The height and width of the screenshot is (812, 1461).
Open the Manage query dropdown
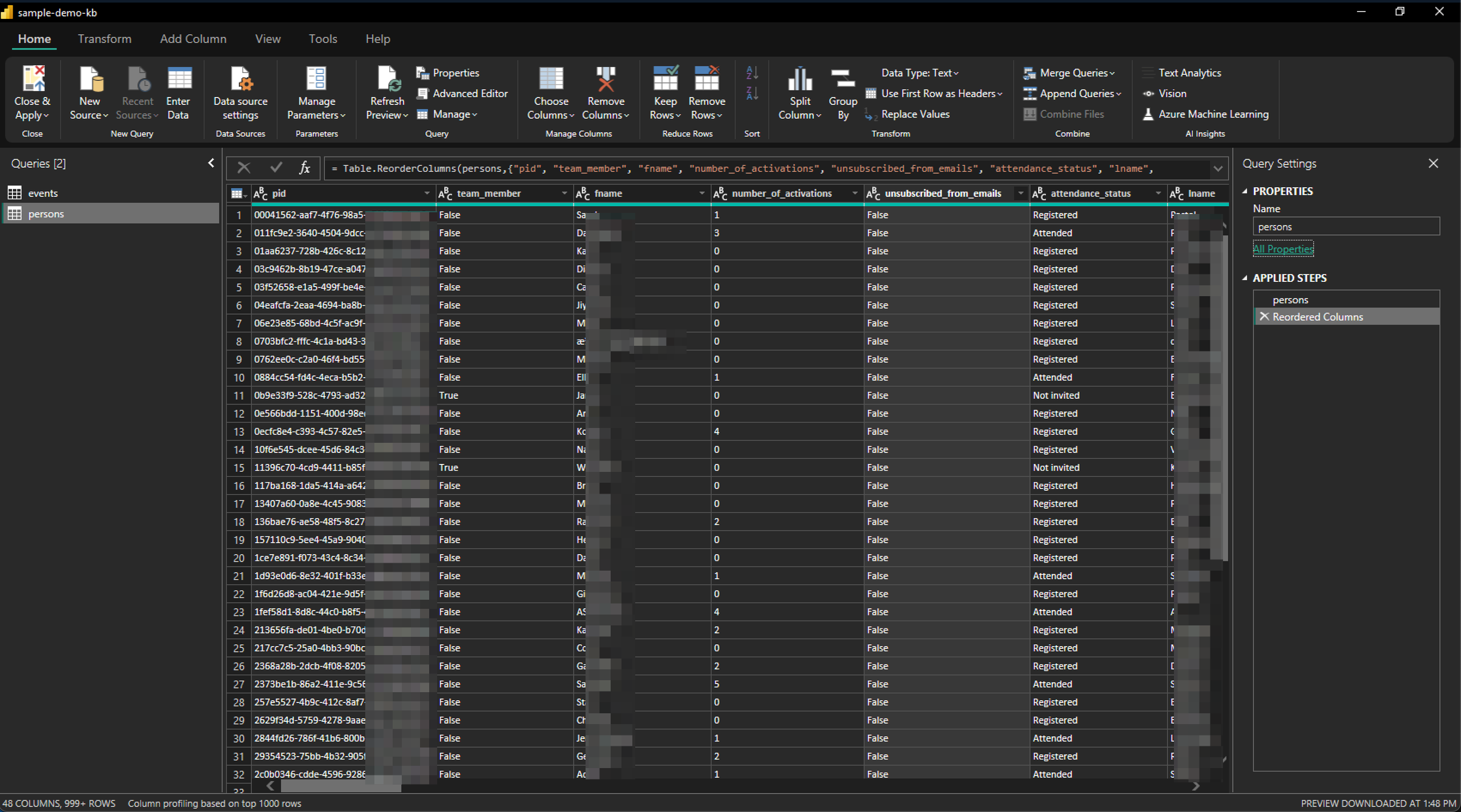(x=447, y=114)
